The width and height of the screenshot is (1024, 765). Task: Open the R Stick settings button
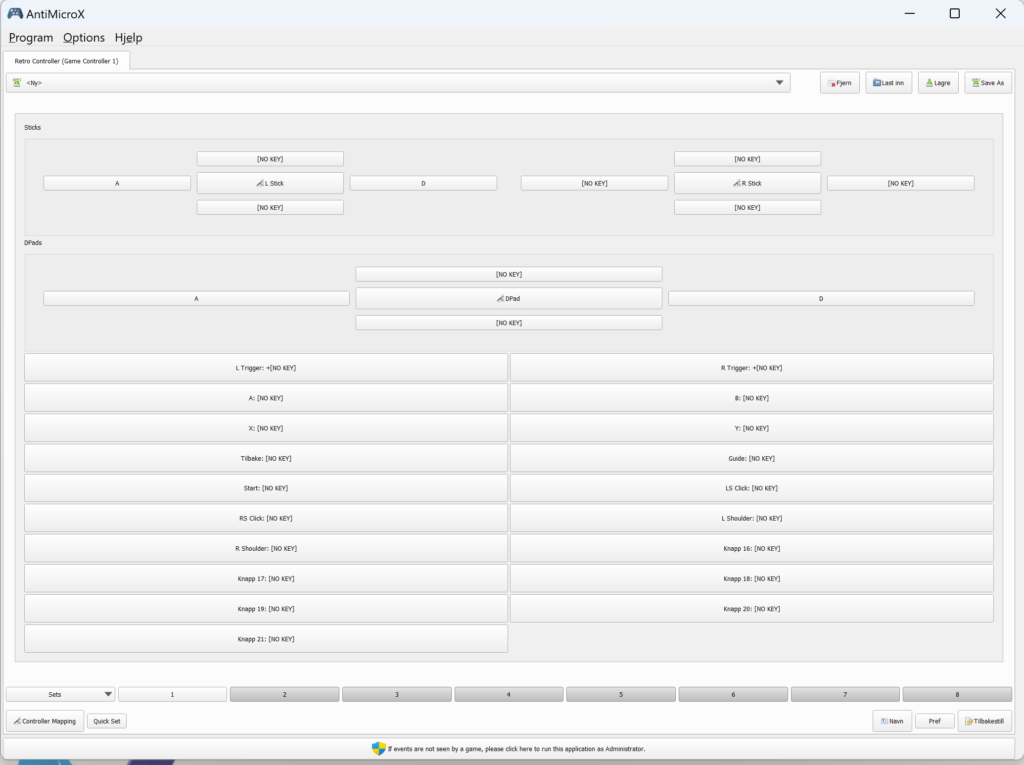[747, 184]
